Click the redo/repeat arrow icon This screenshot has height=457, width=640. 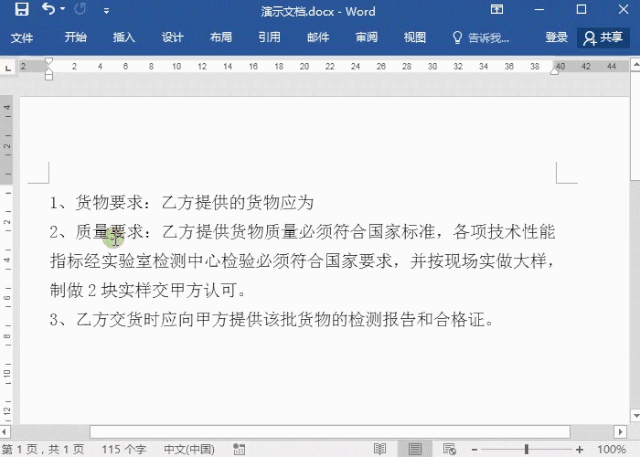pyautogui.click(x=80, y=9)
